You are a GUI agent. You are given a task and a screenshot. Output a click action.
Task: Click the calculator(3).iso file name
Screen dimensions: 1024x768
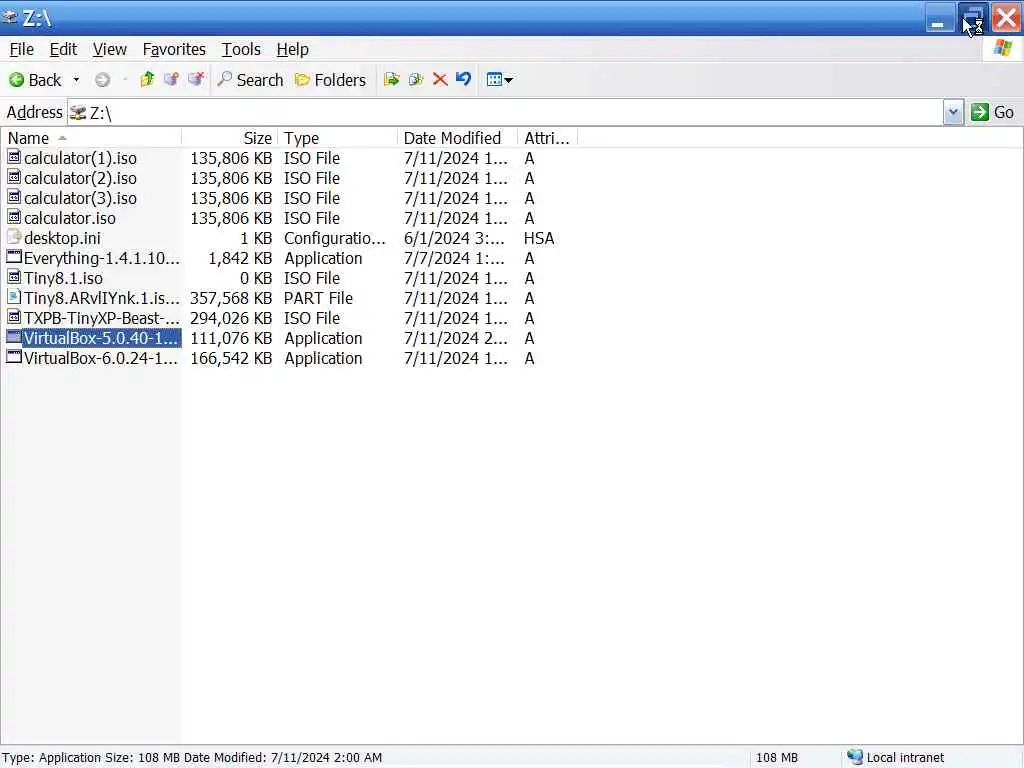point(80,199)
